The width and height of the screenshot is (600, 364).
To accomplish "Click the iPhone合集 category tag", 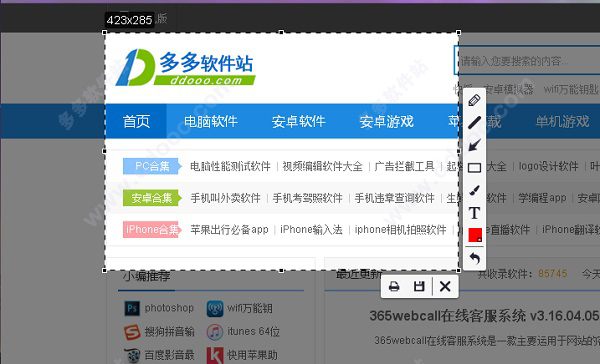I will [x=152, y=229].
